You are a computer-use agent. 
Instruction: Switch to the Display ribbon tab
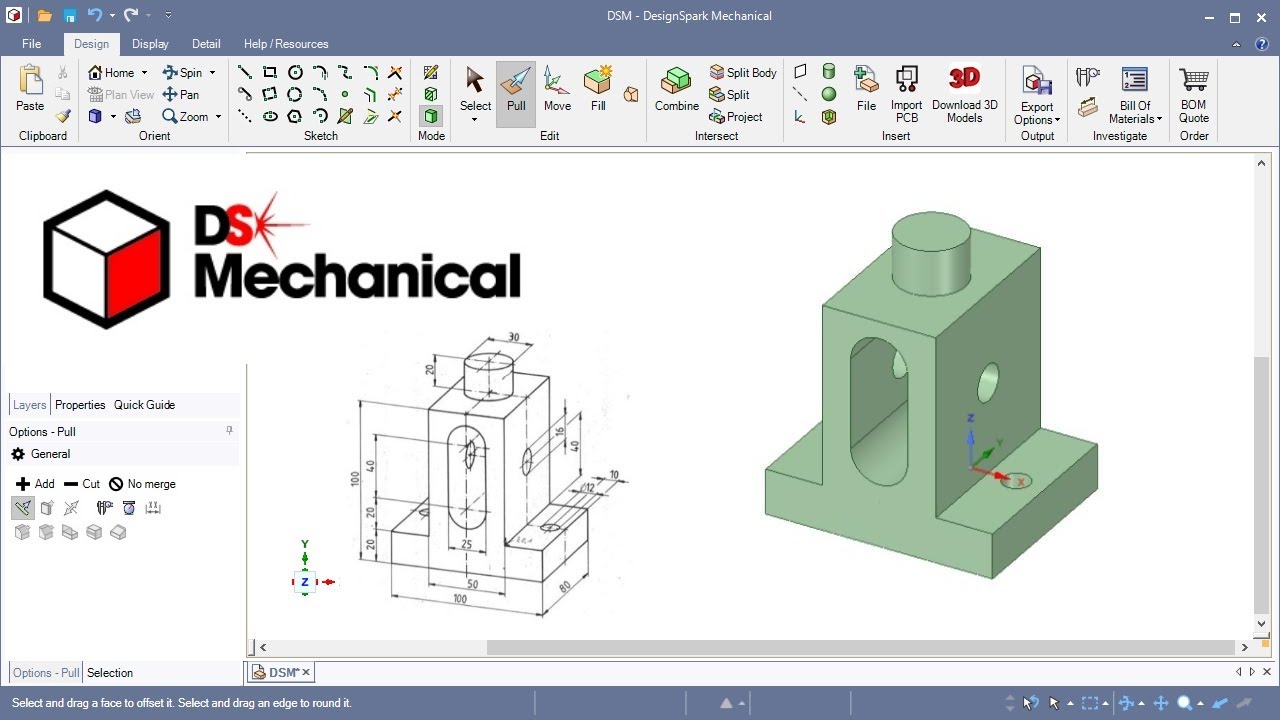[150, 44]
